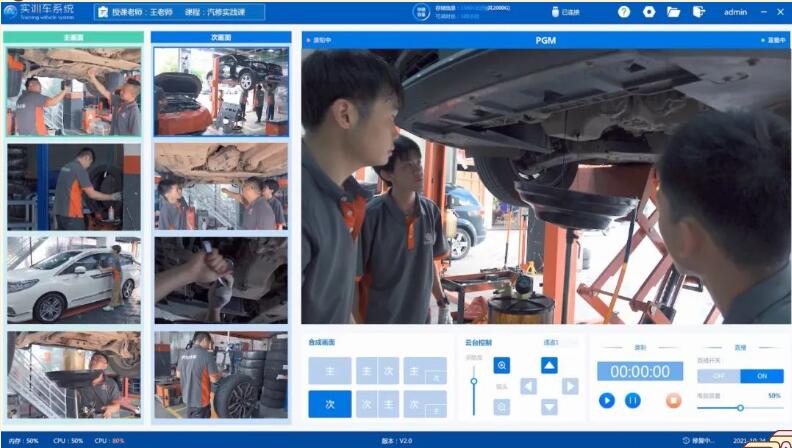Click the logout exit icon
The width and height of the screenshot is (792, 448).
(699, 12)
